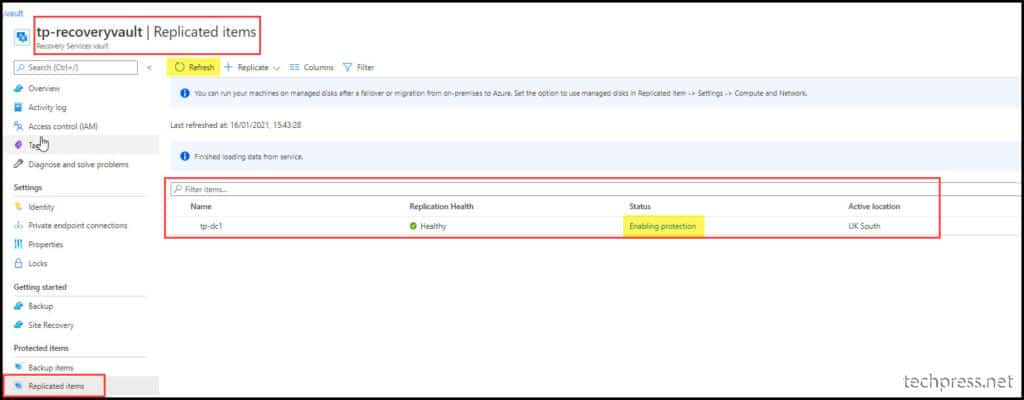The image size is (1024, 400).
Task: Click the Filter toolbar button
Action: click(x=359, y=67)
